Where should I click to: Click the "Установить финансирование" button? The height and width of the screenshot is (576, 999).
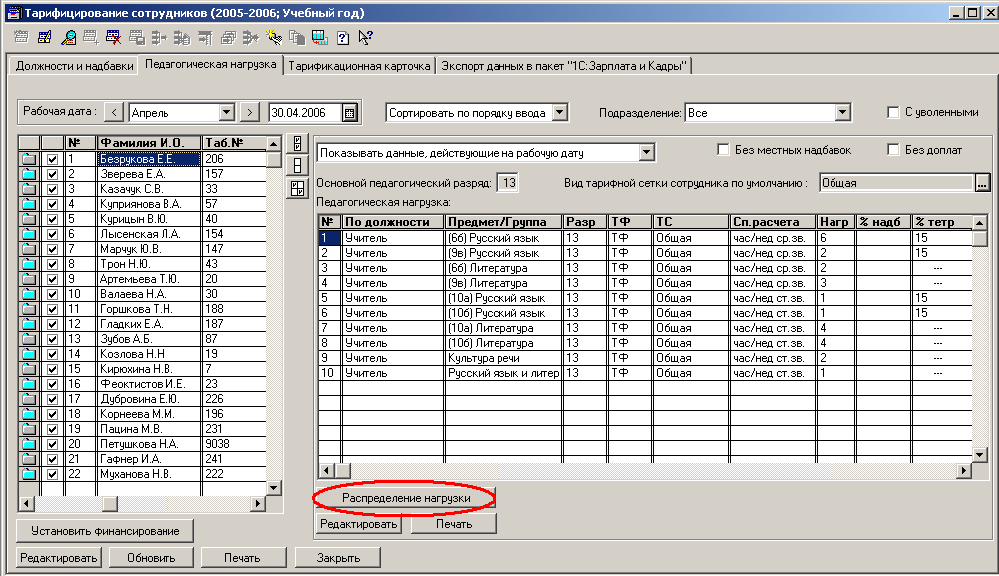click(105, 530)
